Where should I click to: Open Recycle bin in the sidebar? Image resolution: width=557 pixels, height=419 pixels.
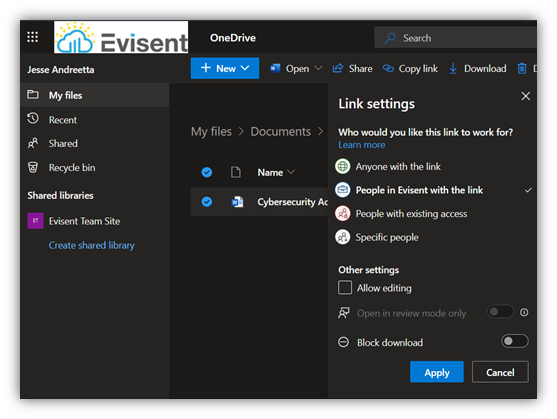[94, 167]
